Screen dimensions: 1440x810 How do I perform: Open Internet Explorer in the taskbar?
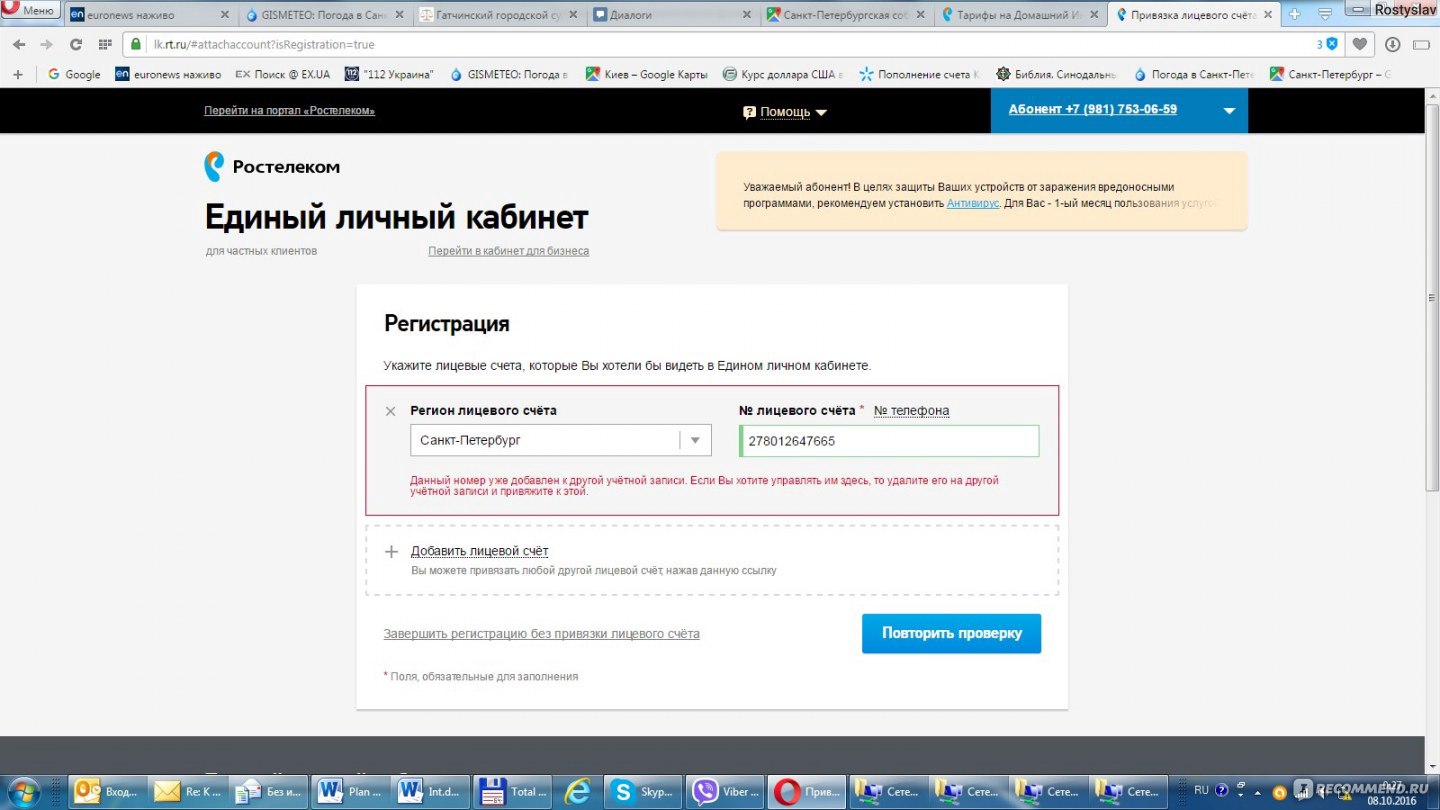click(577, 791)
